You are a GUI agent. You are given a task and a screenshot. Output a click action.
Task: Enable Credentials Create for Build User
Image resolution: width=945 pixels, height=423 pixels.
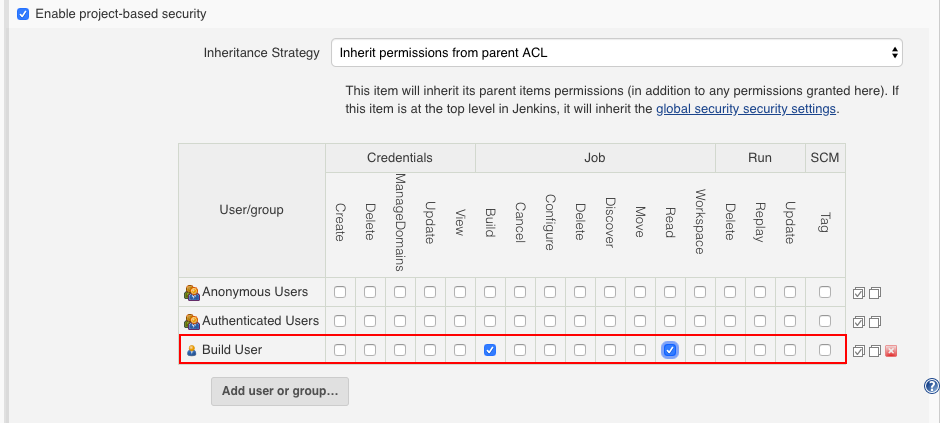pos(340,349)
